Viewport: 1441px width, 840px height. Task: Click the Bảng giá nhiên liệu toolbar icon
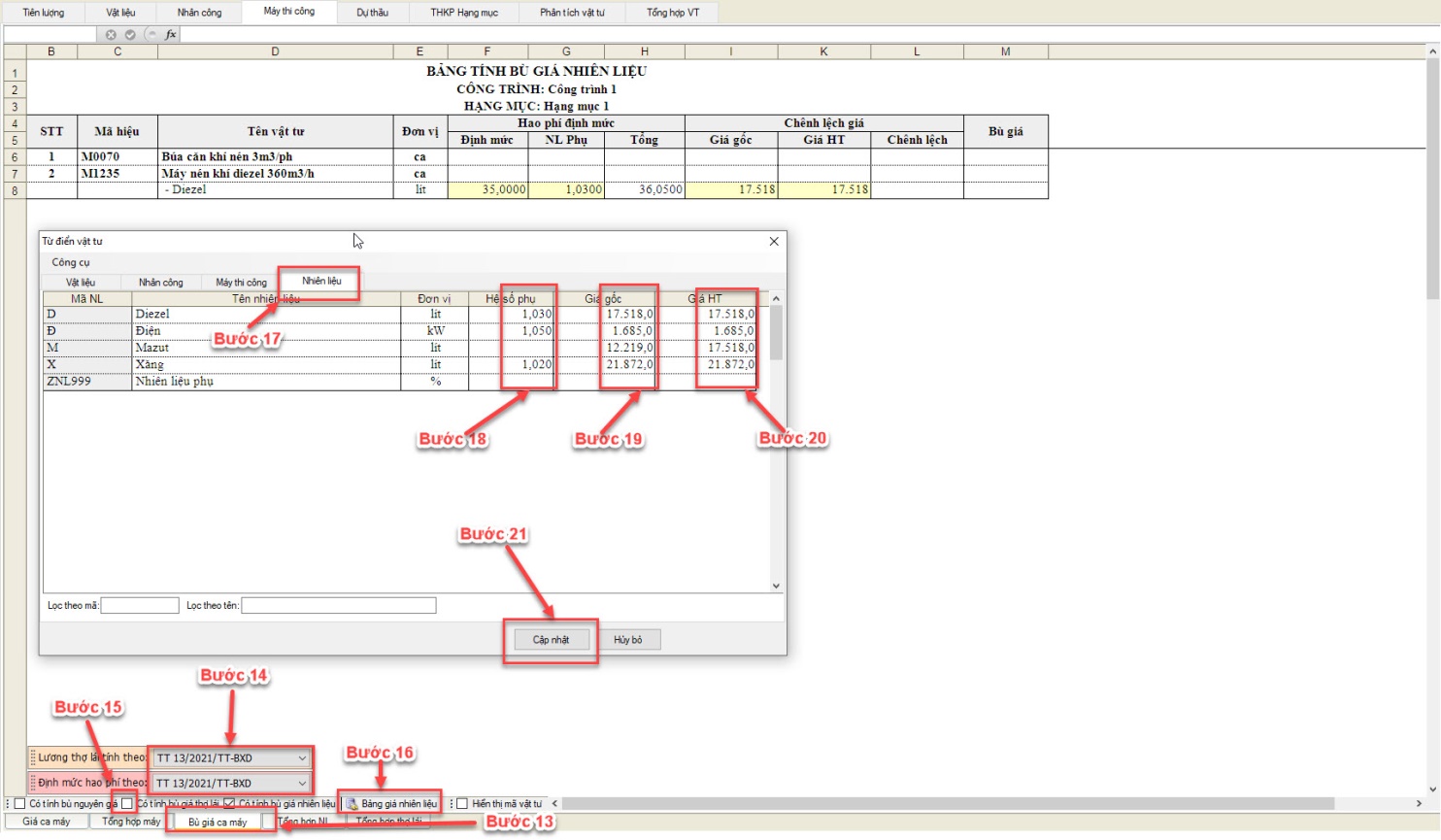coord(352,804)
